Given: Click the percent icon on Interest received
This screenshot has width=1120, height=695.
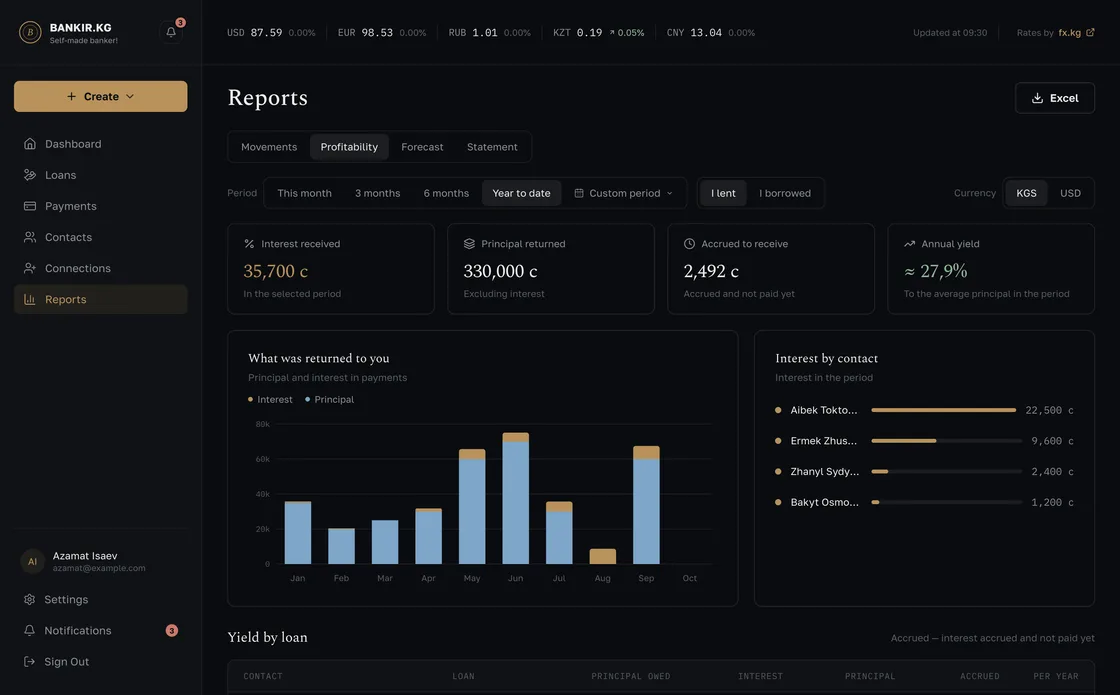Looking at the screenshot, I should 249,244.
